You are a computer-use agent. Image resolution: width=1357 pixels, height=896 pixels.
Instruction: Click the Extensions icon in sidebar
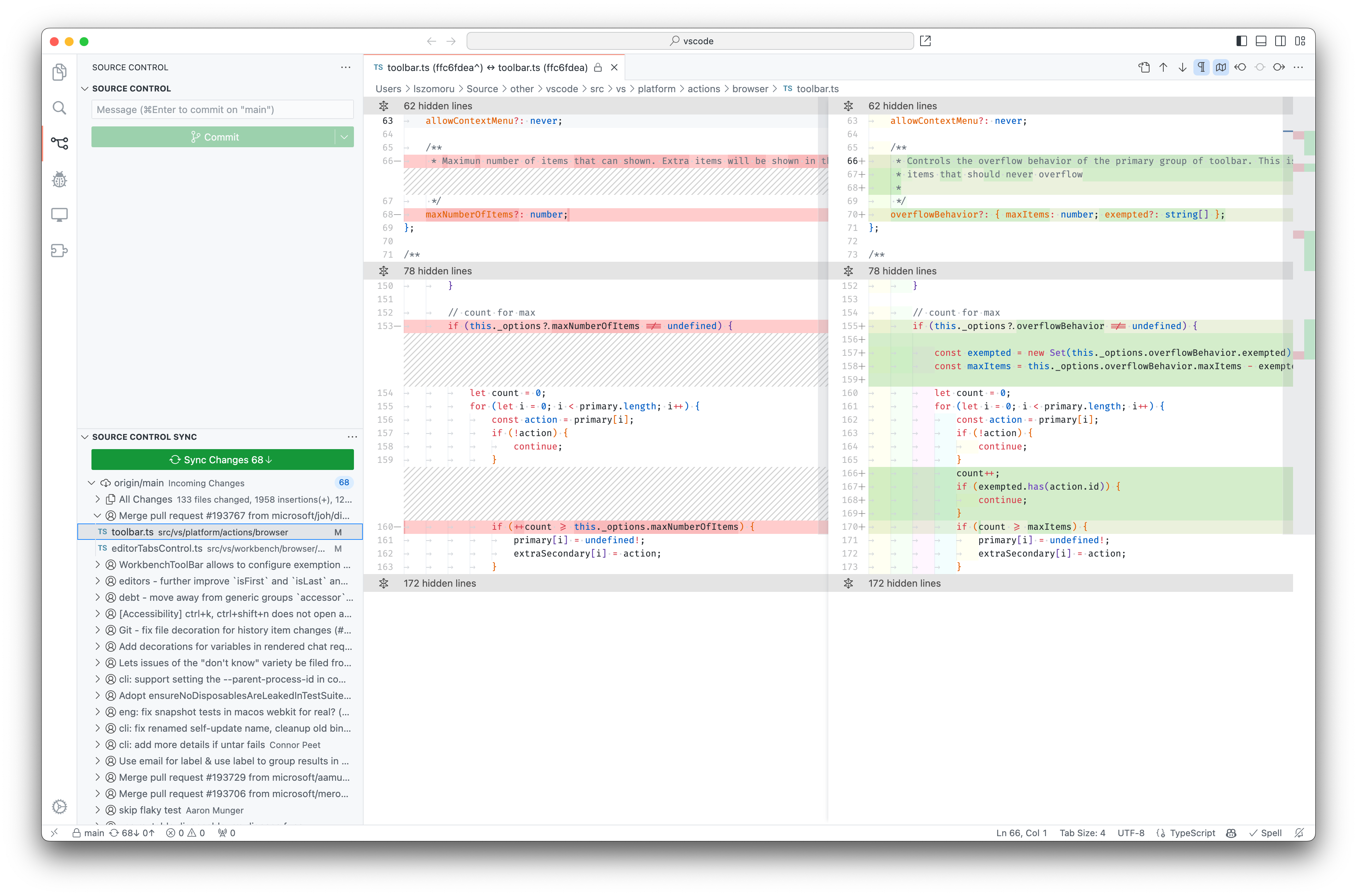click(59, 250)
